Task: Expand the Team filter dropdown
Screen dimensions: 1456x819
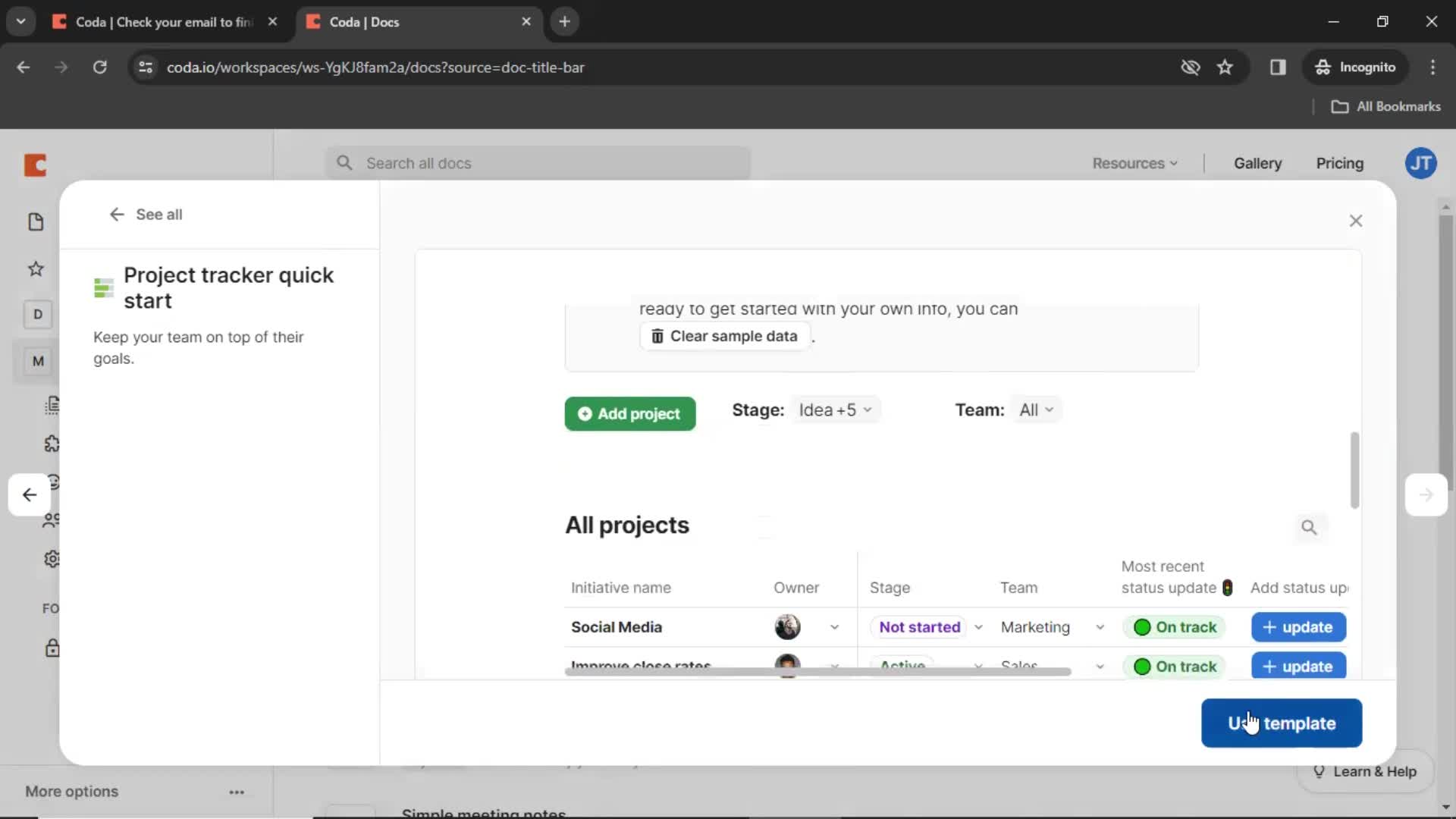Action: point(1036,410)
